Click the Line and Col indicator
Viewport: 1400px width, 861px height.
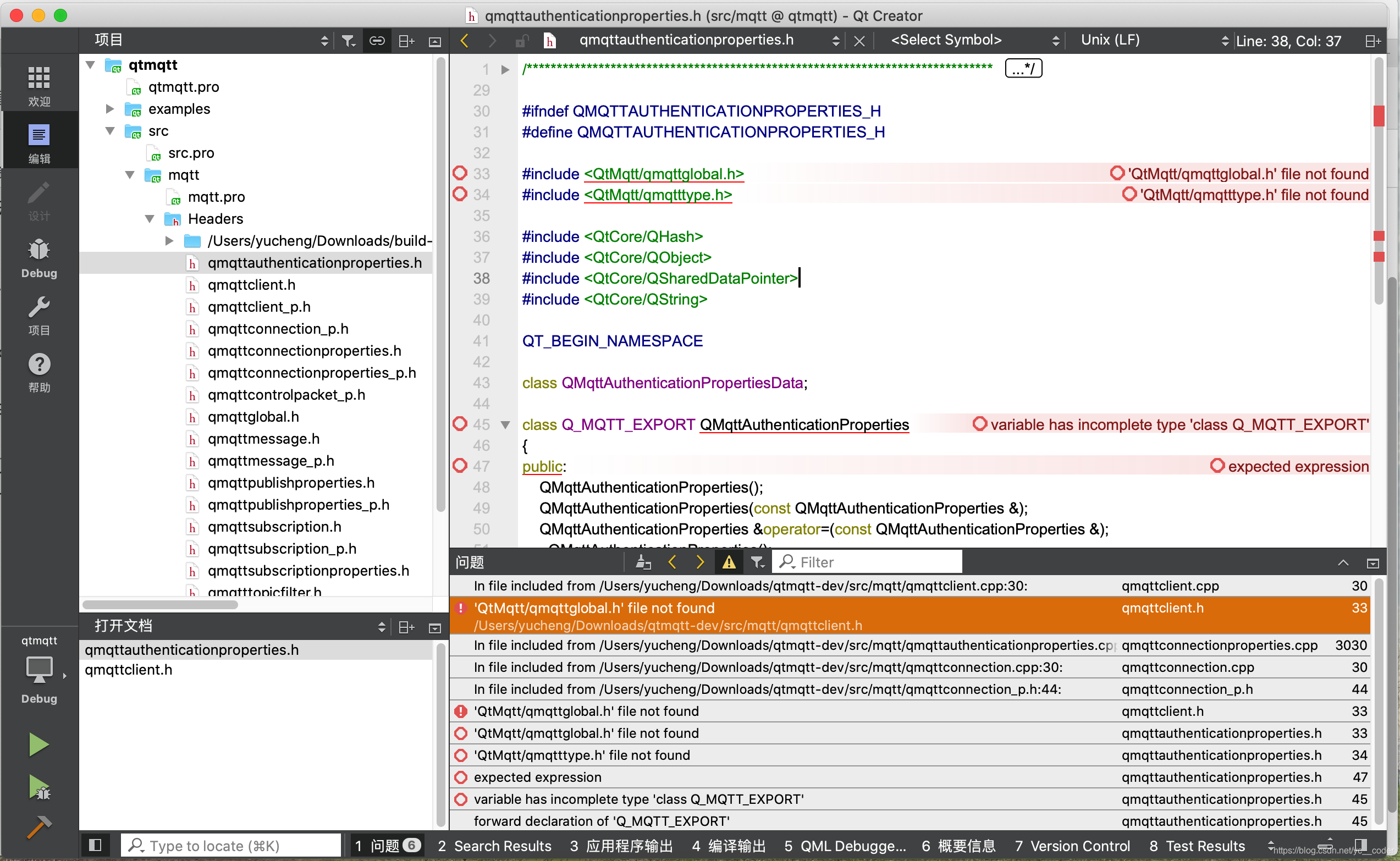click(x=1288, y=41)
